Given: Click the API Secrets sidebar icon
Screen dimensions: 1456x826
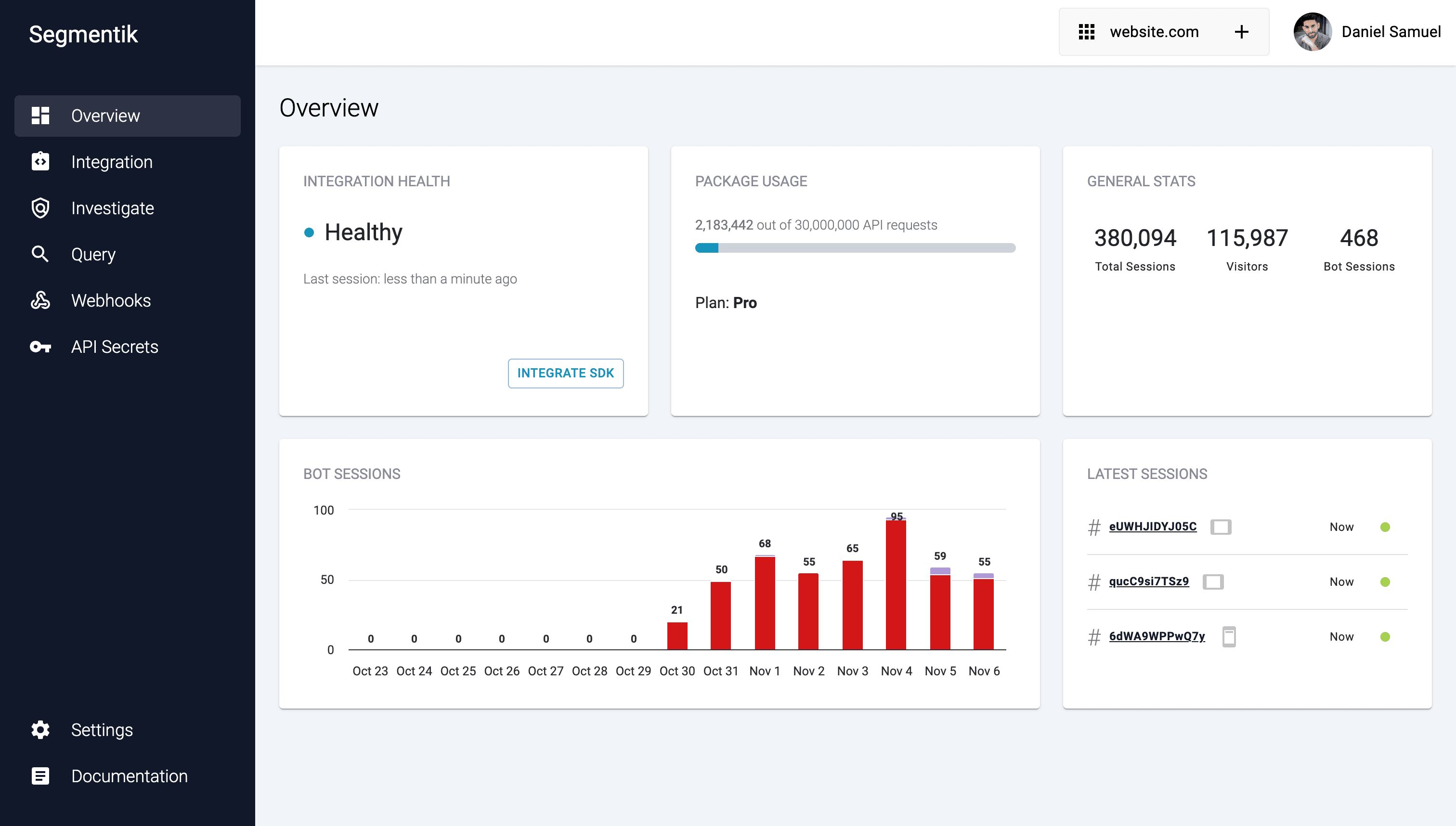Looking at the screenshot, I should (x=40, y=347).
